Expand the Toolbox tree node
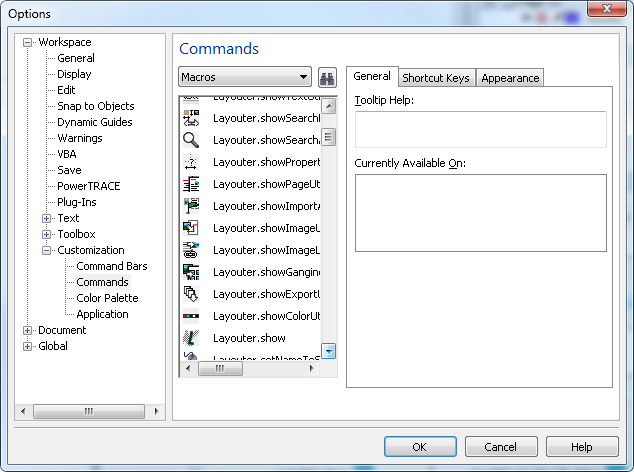Screen dimensions: 634x472 46,235
